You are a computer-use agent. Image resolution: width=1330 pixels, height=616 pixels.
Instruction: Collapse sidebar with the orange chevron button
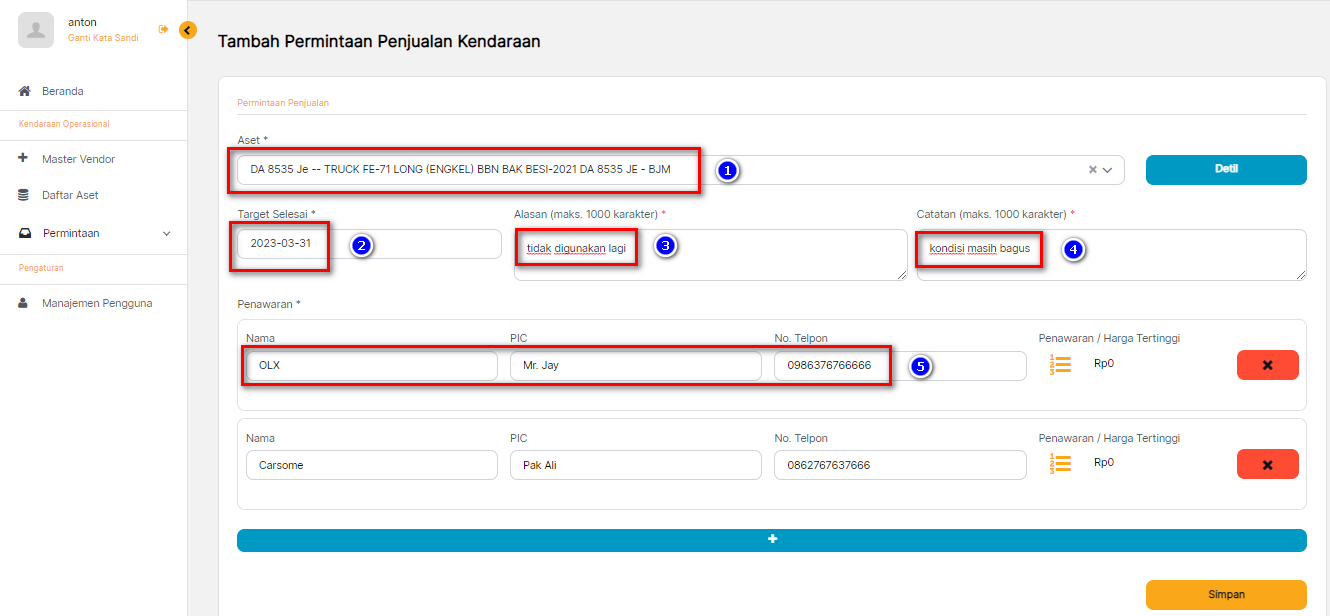tap(188, 30)
